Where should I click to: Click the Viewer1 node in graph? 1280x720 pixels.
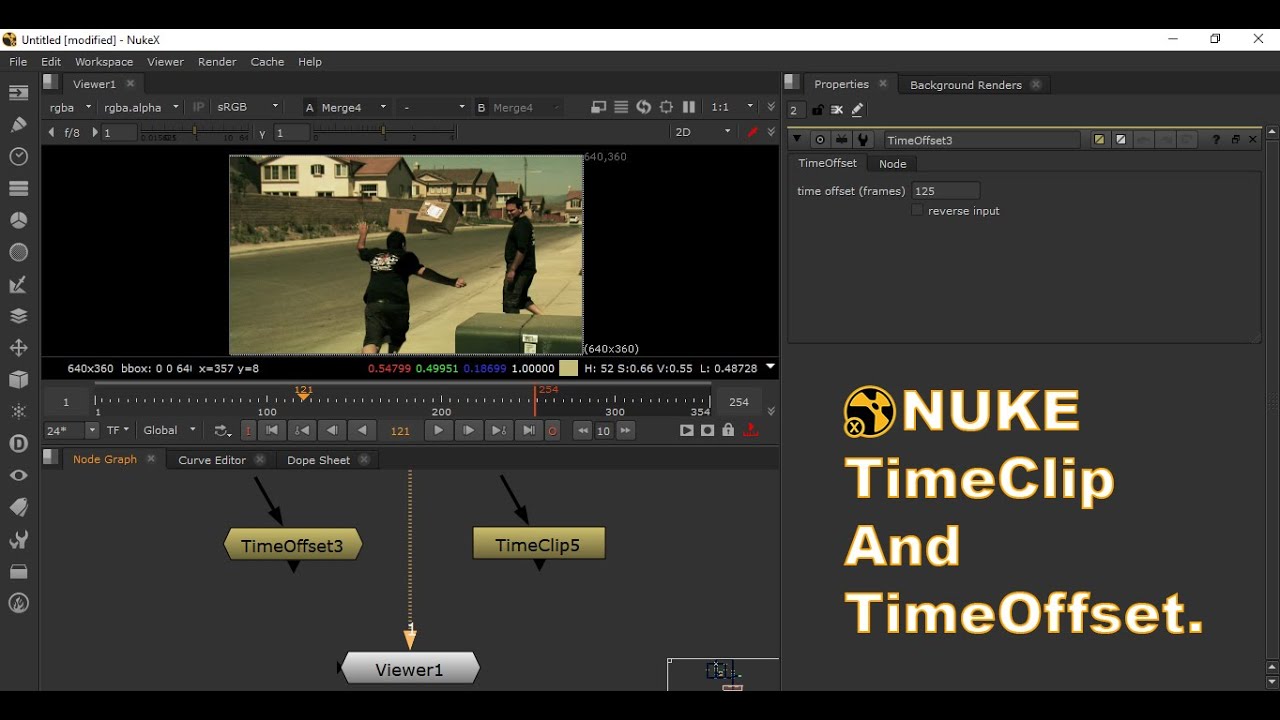[409, 669]
